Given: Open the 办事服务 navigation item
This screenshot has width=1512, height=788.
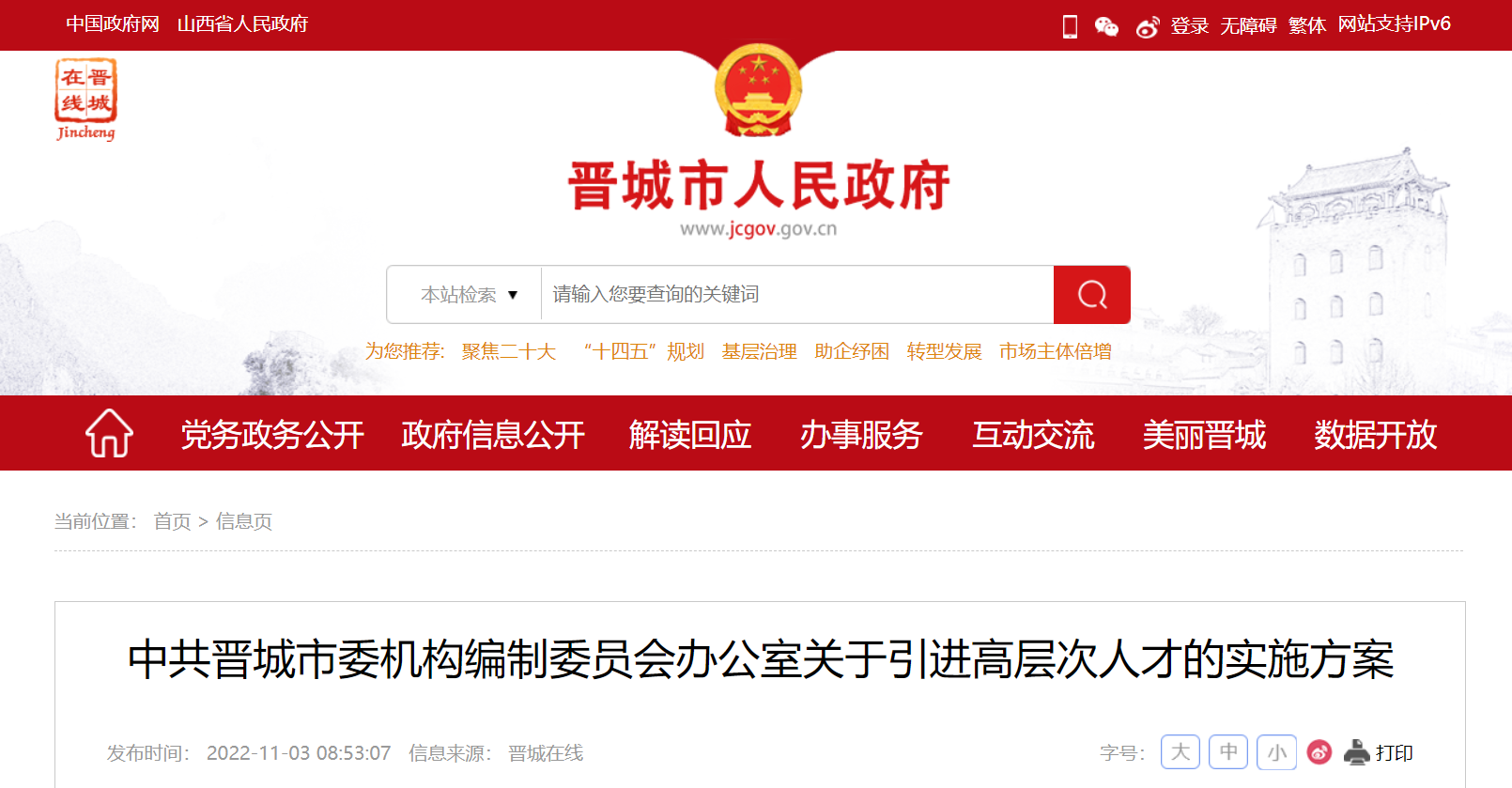Looking at the screenshot, I should coord(861,435).
